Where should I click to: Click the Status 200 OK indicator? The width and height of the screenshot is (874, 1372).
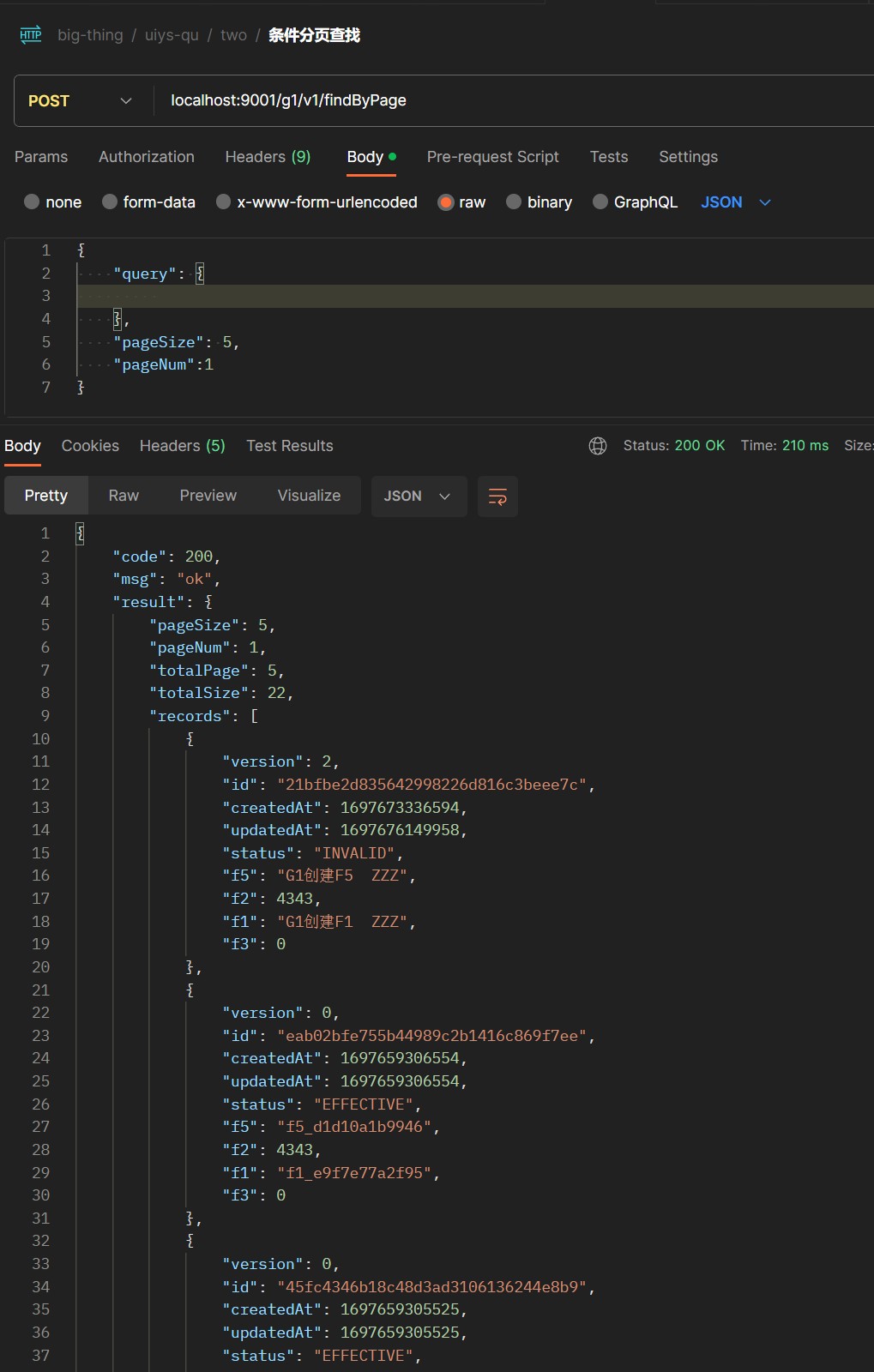click(674, 446)
